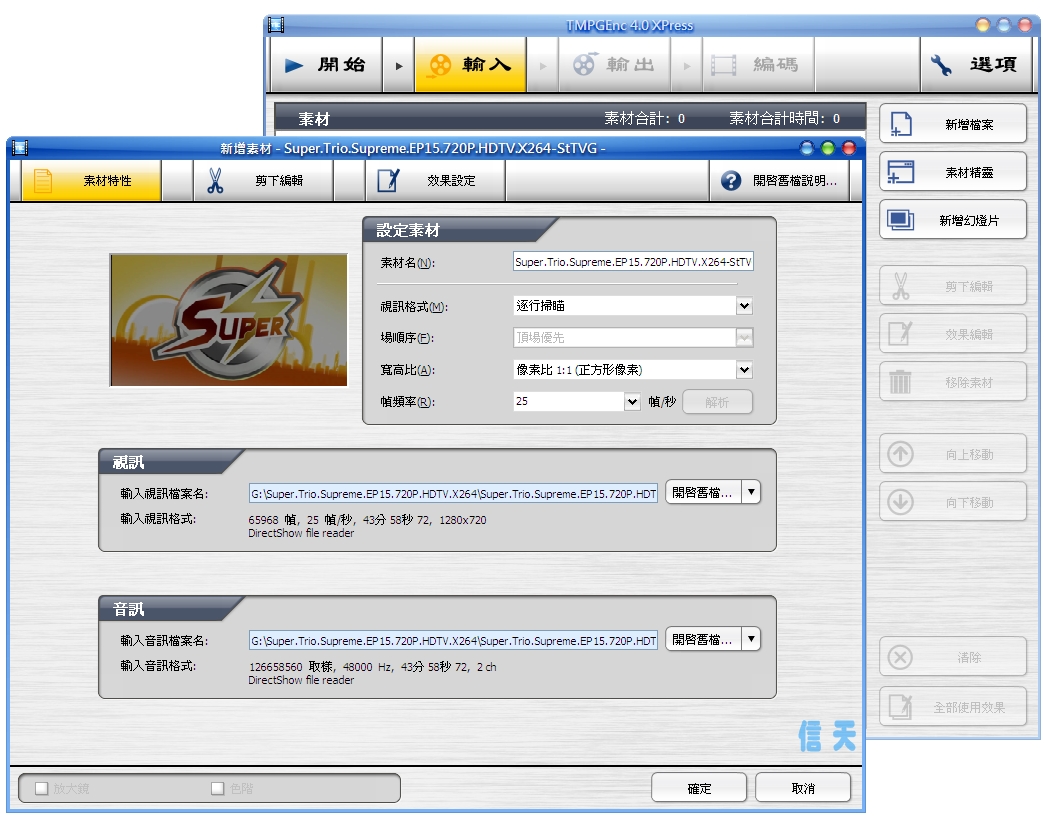Open the 幀頻率 frame rate dropdown

pos(632,402)
